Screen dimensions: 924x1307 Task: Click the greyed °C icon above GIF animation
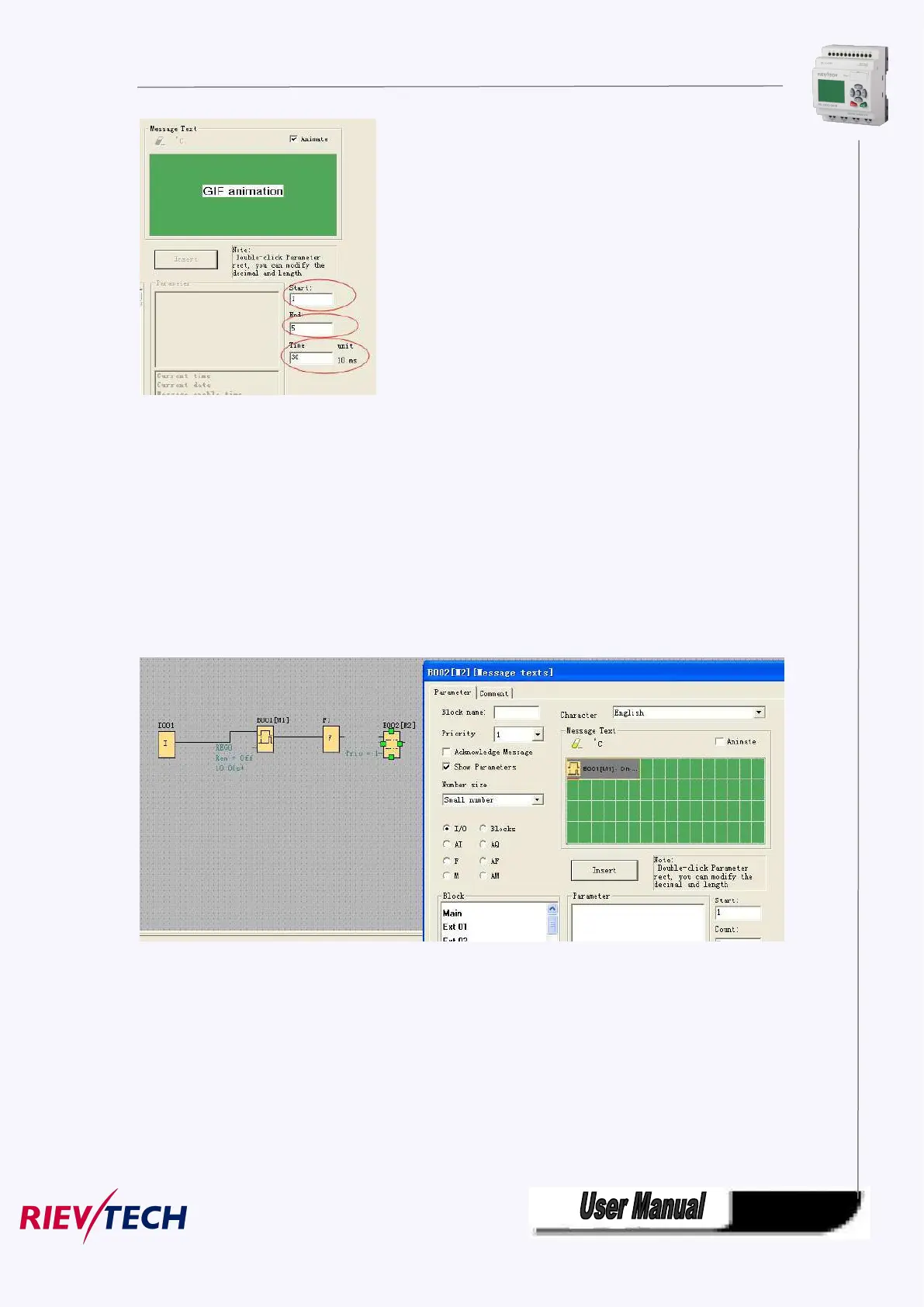click(x=180, y=140)
